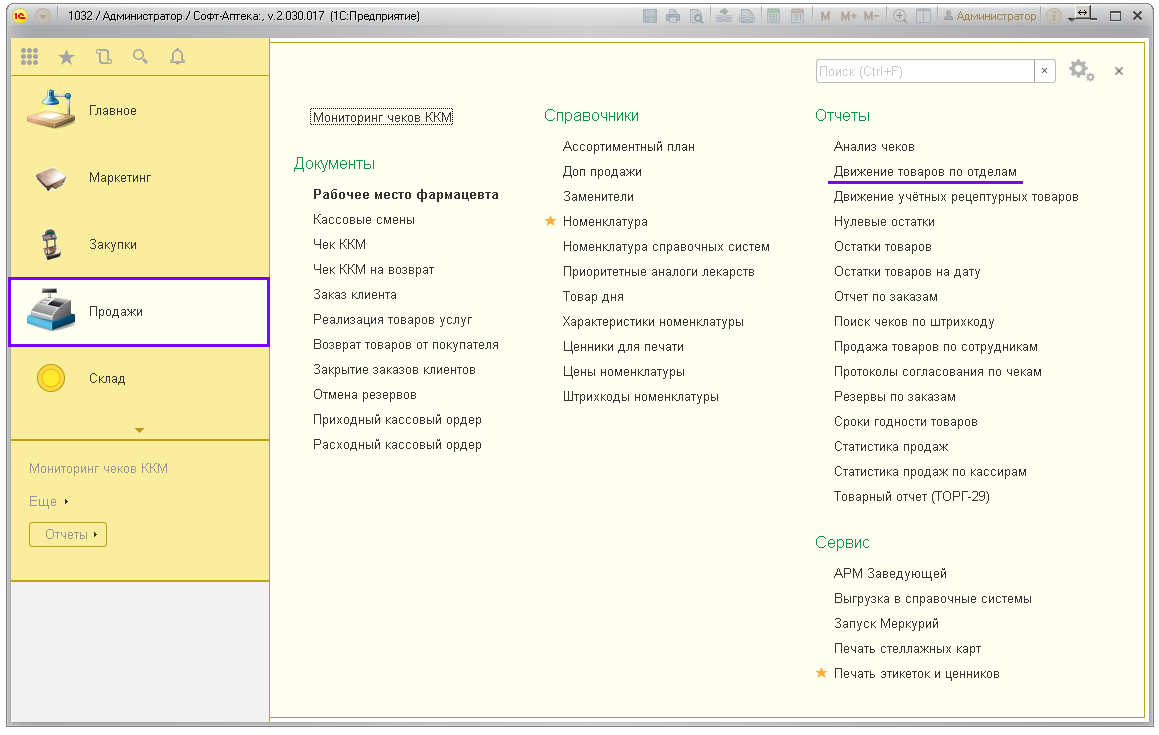This screenshot has width=1159, height=735.
Task: Unstar Номенклатура from favorites
Action: tap(550, 222)
